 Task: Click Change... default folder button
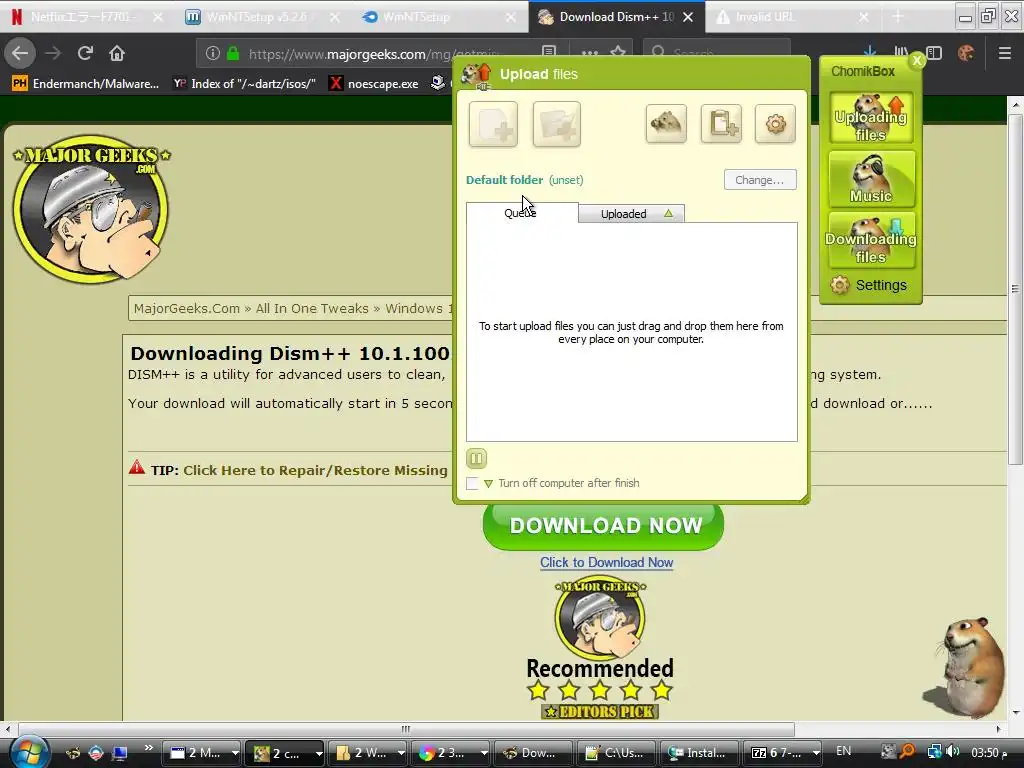pos(760,180)
